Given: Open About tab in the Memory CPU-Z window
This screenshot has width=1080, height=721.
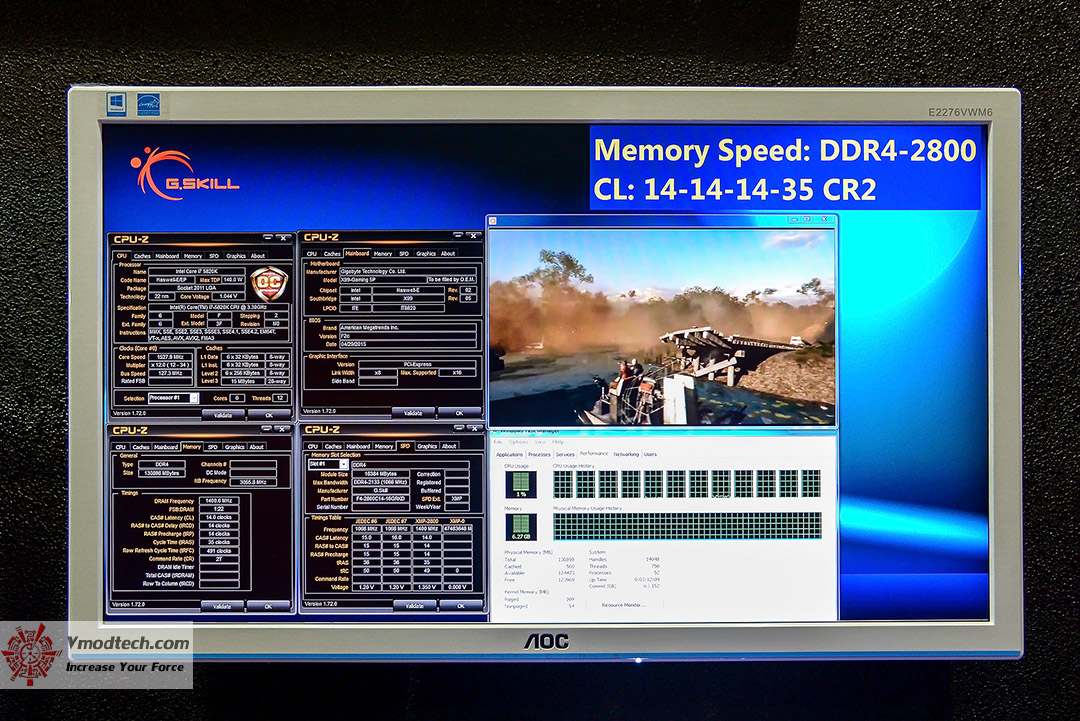Looking at the screenshot, I should [256, 447].
